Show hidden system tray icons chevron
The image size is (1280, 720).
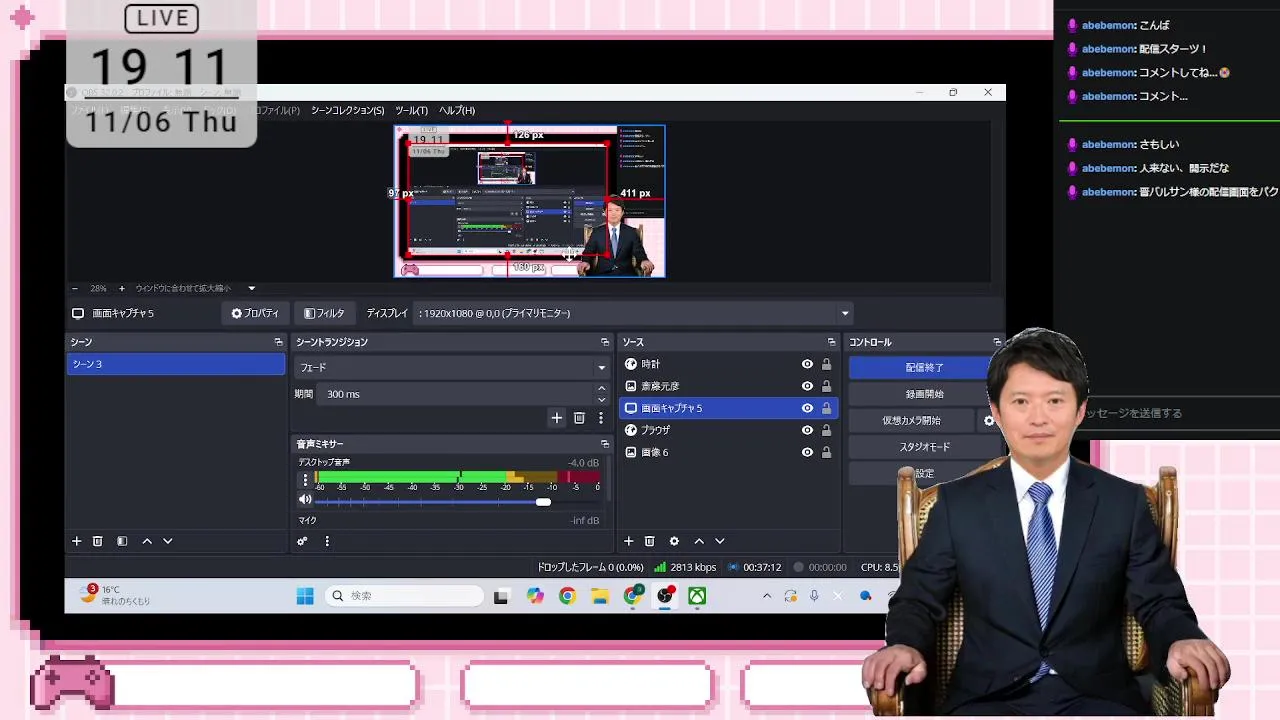click(x=767, y=596)
